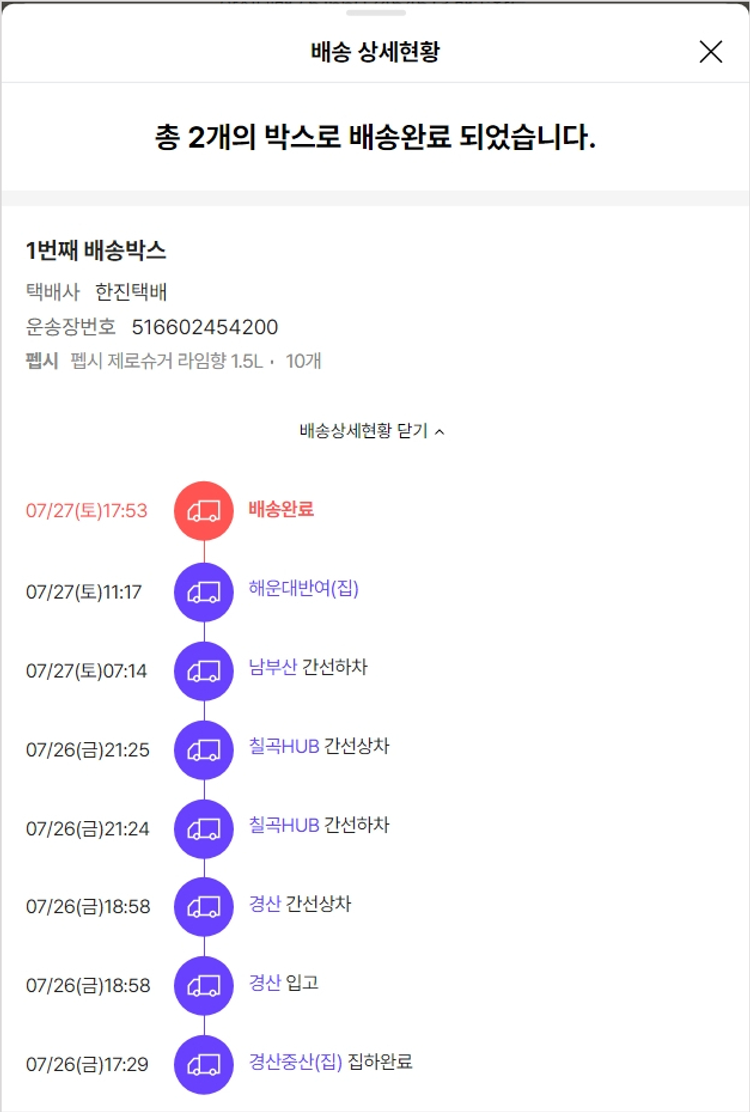
Task: Click the truck icon beside 칠곡HUB 간선상차
Action: [x=204, y=749]
